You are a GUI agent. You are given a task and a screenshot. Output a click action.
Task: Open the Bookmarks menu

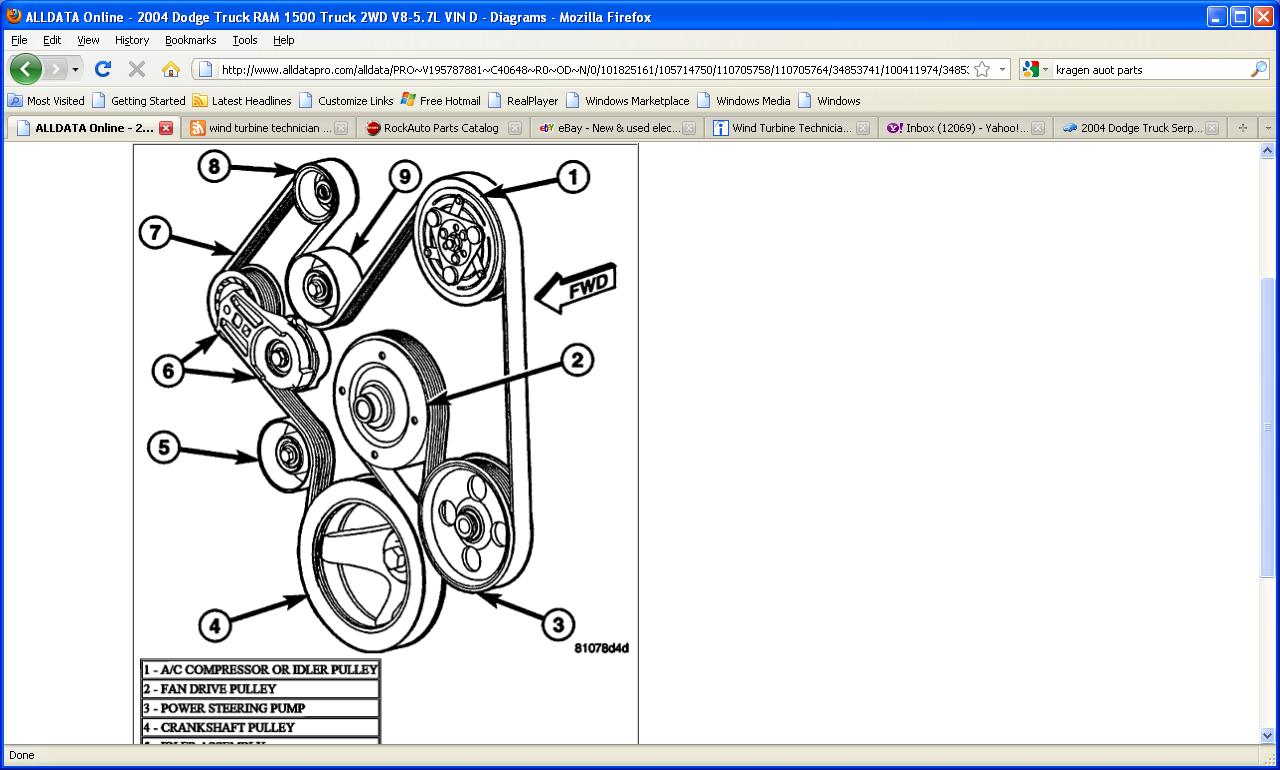coord(190,40)
